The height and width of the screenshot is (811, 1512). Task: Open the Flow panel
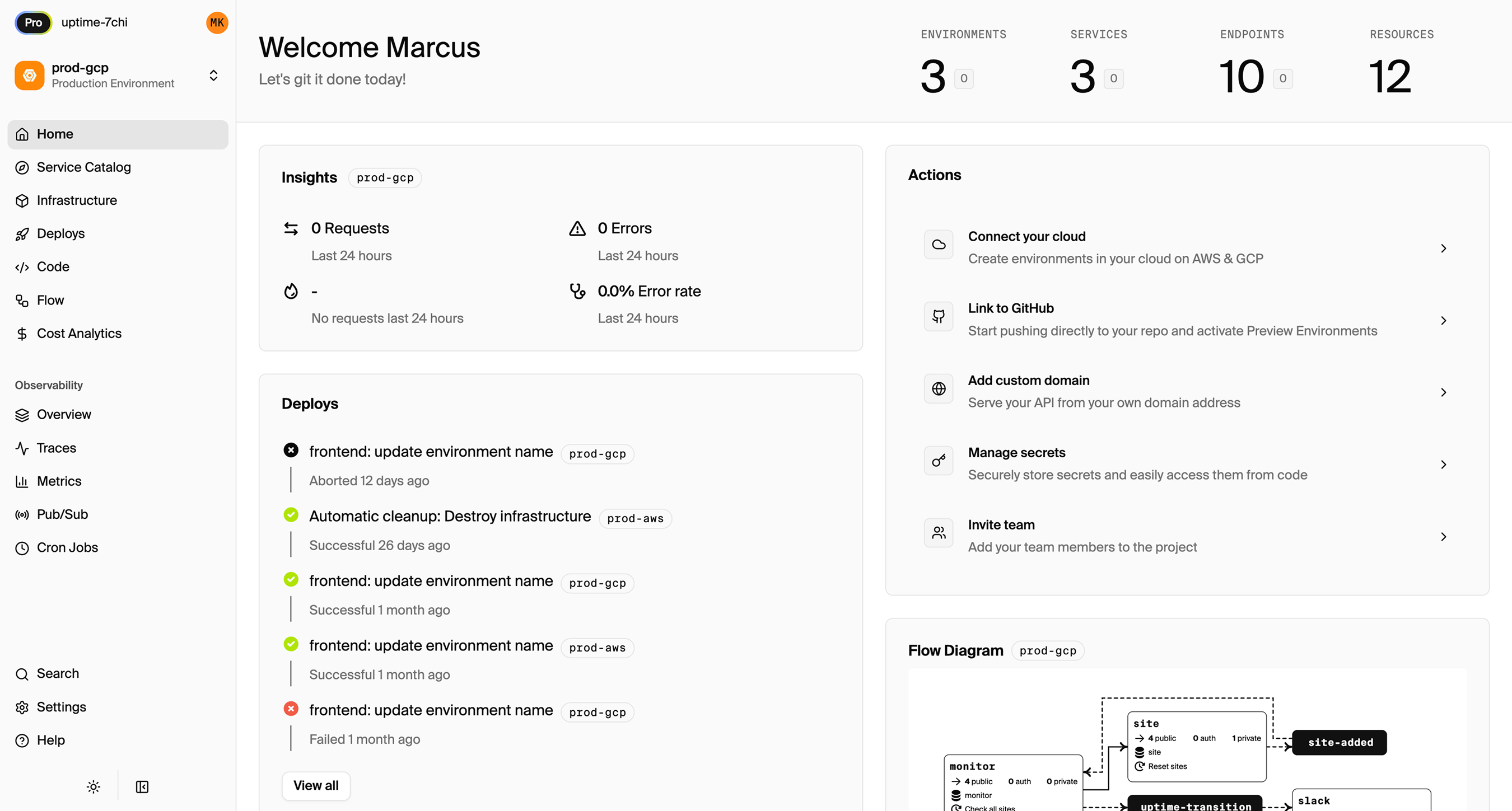[x=50, y=300]
